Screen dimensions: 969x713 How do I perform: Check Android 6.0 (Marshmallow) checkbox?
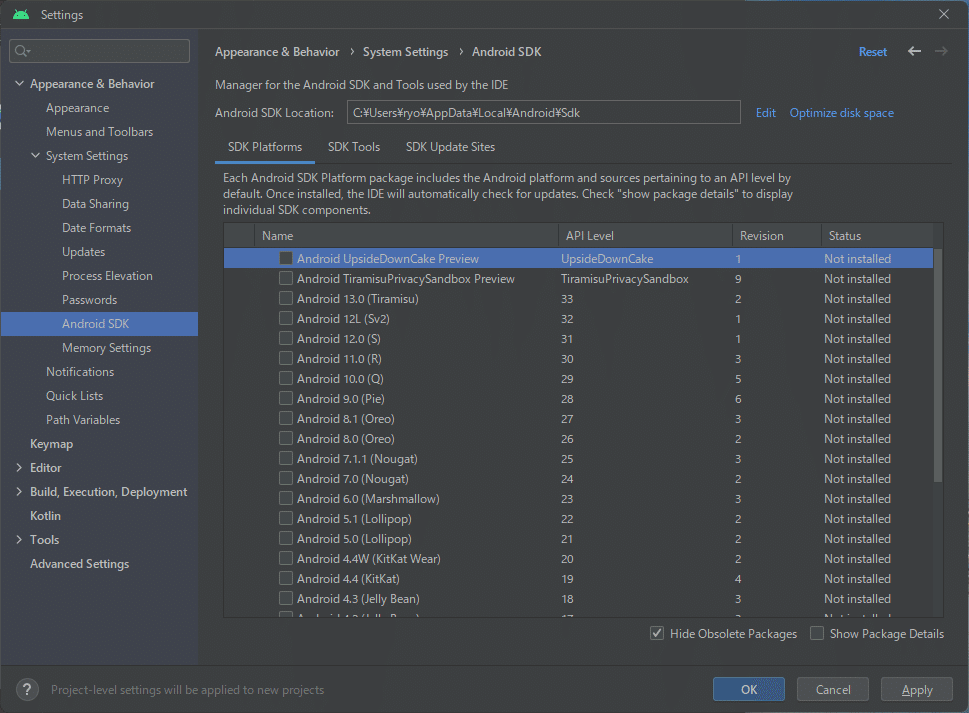coord(286,498)
